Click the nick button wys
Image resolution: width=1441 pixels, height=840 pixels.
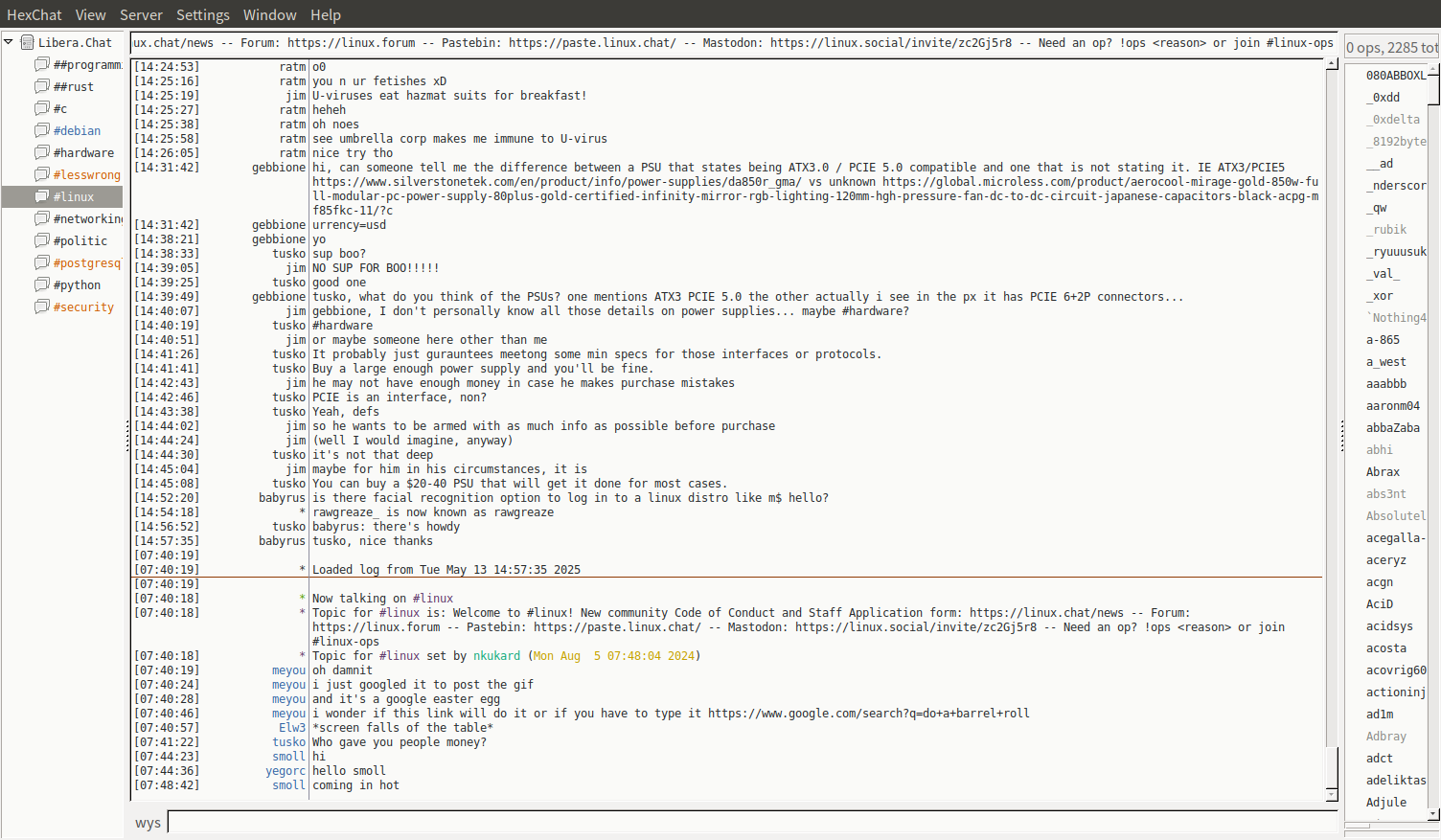[x=148, y=823]
